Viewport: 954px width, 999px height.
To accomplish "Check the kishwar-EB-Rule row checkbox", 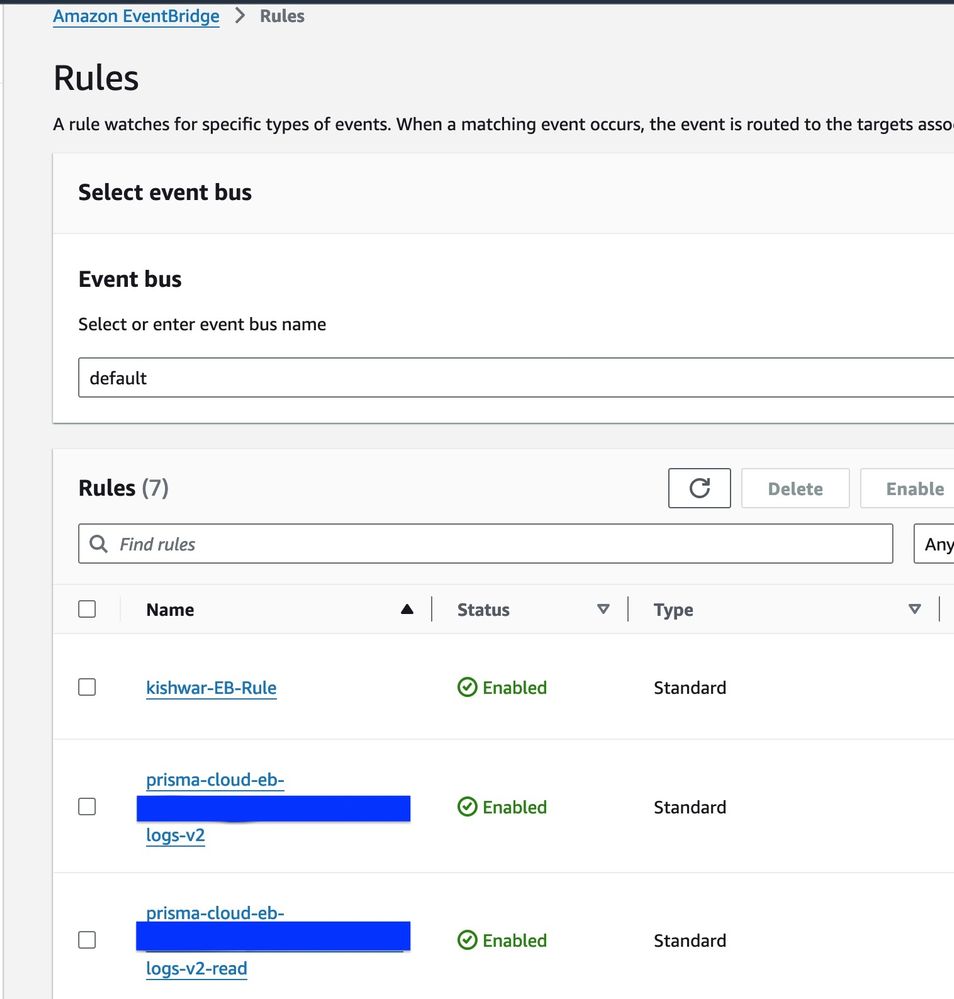I will click(x=87, y=687).
